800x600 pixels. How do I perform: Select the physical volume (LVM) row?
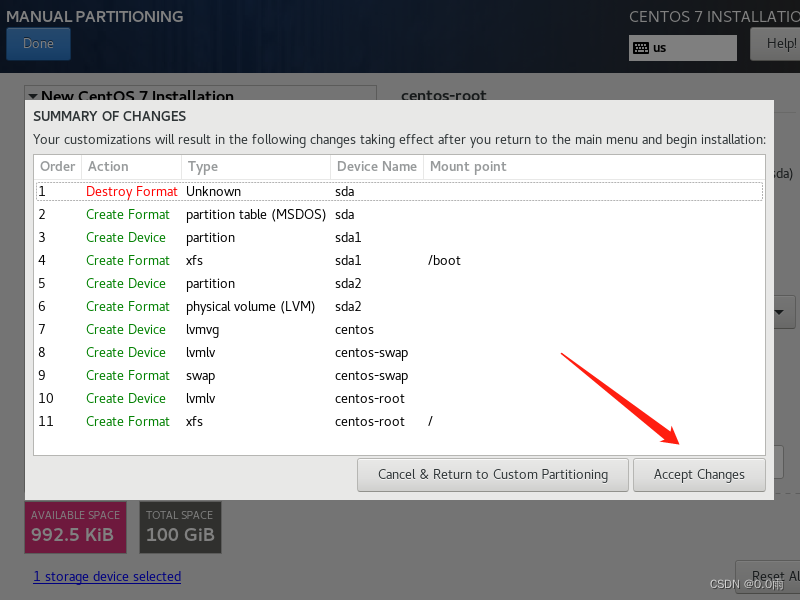[x=399, y=306]
